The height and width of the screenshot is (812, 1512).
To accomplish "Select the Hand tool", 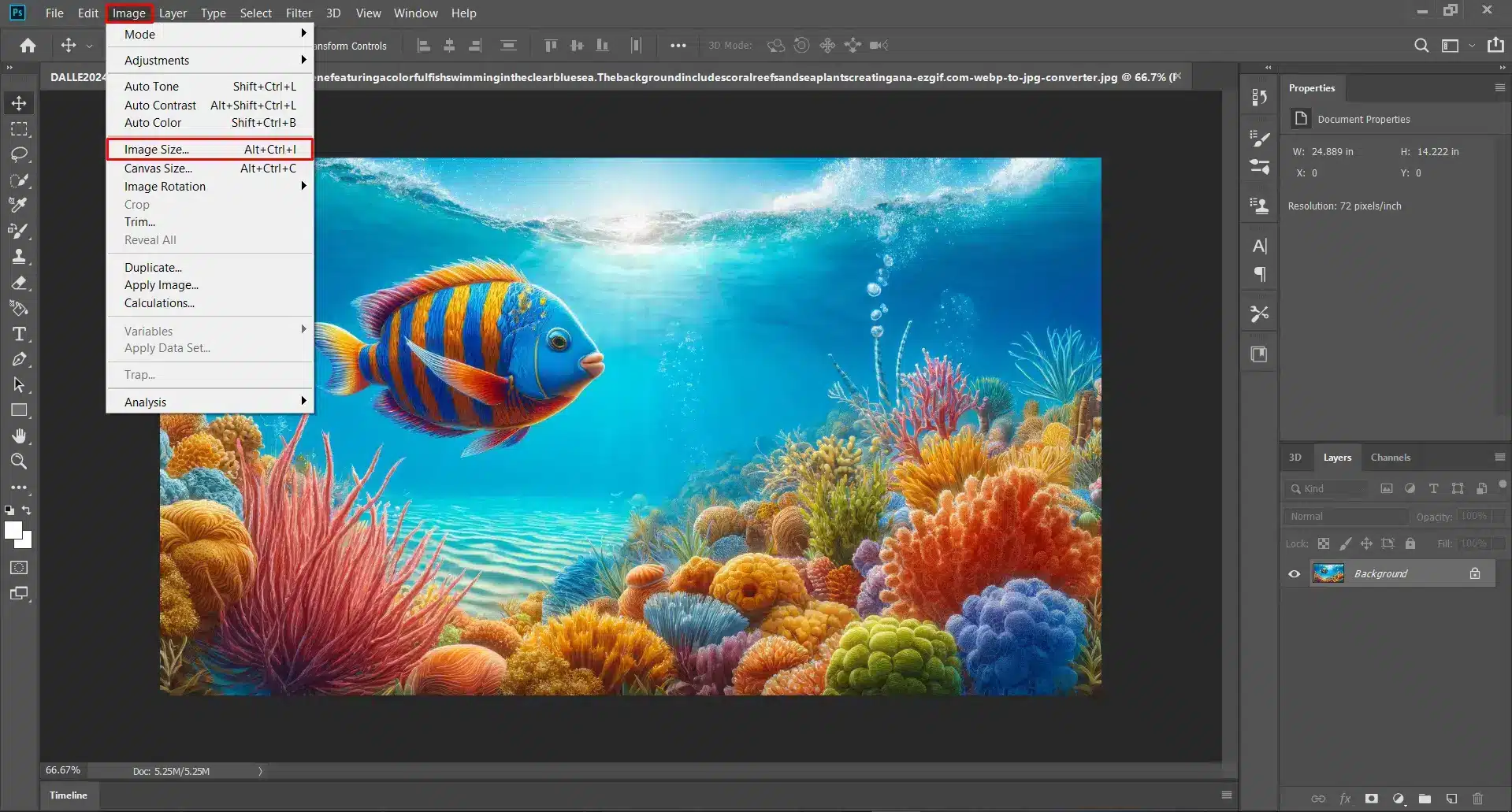I will [x=19, y=436].
